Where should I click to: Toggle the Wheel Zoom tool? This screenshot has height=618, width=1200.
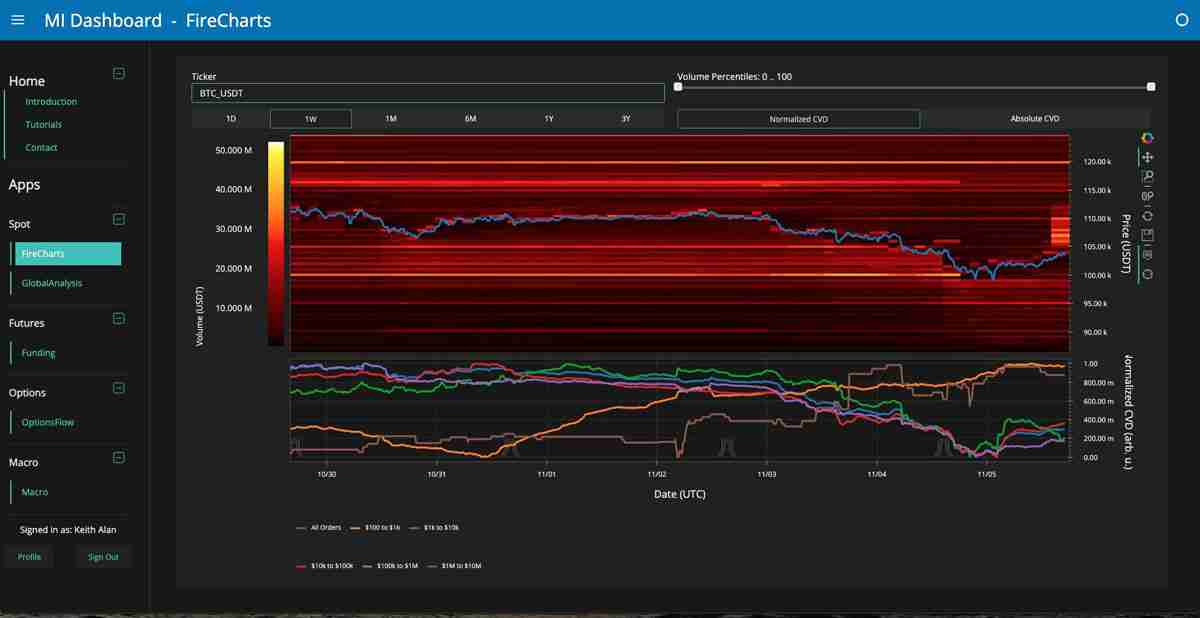[1147, 196]
